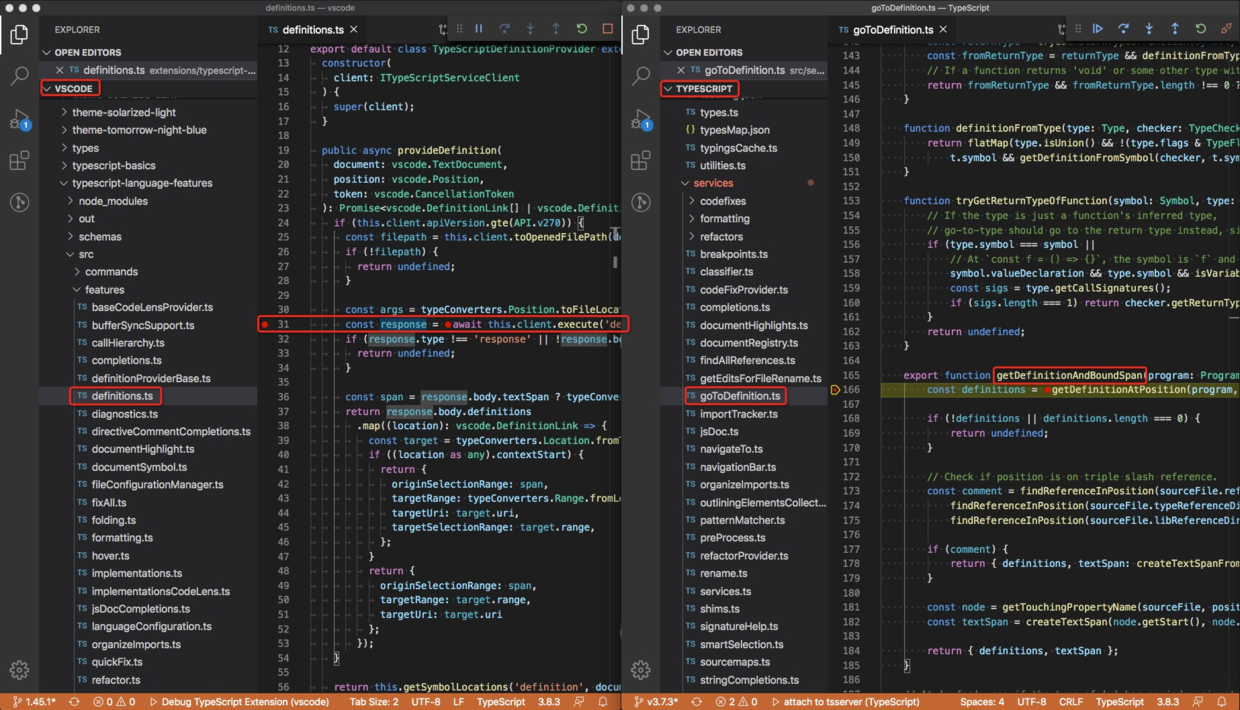The image size is (1240, 710).
Task: Click Debug TypeScript Extension (vscode) in status bar
Action: (239, 702)
